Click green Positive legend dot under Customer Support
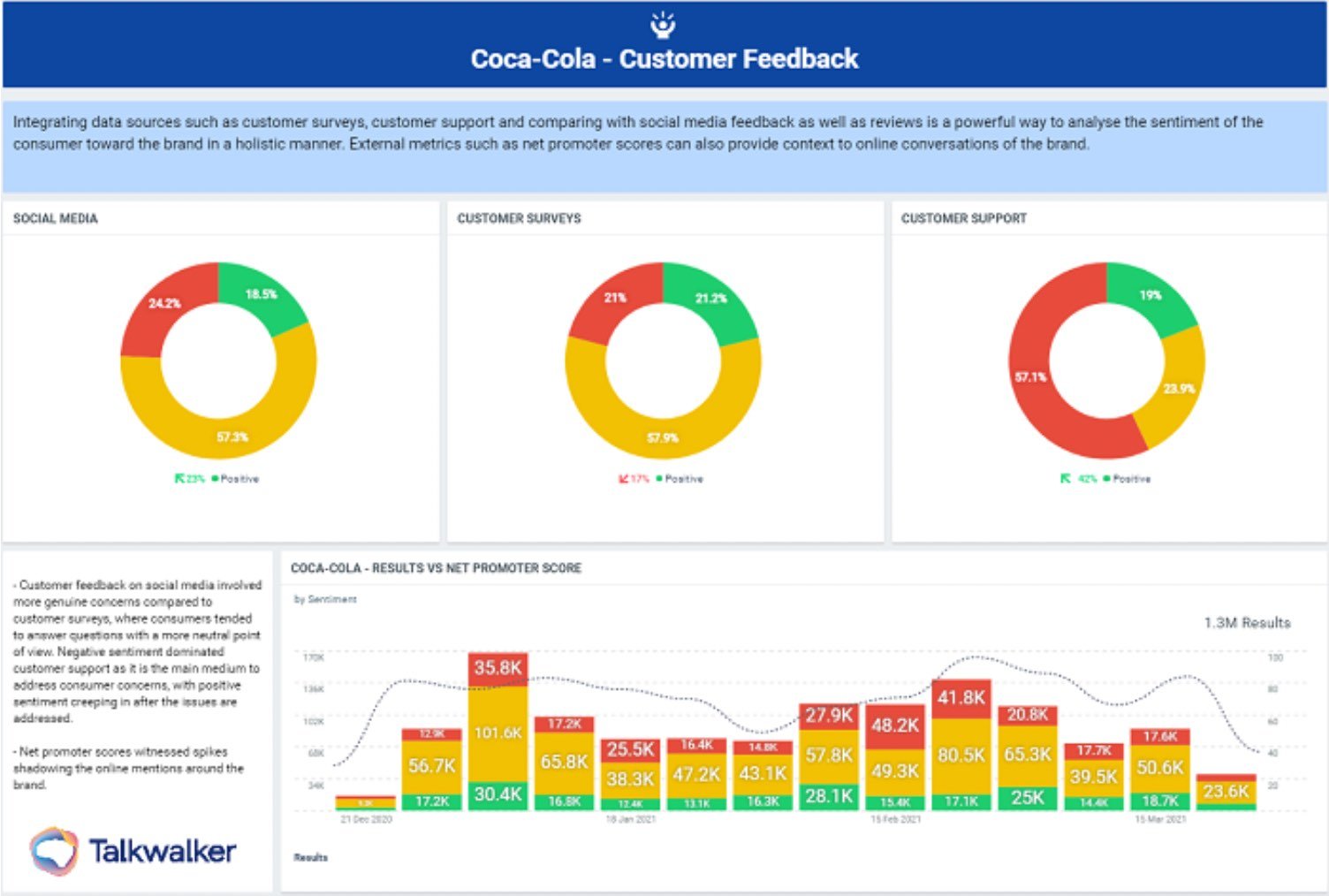This screenshot has height=896, width=1329. tap(1107, 479)
